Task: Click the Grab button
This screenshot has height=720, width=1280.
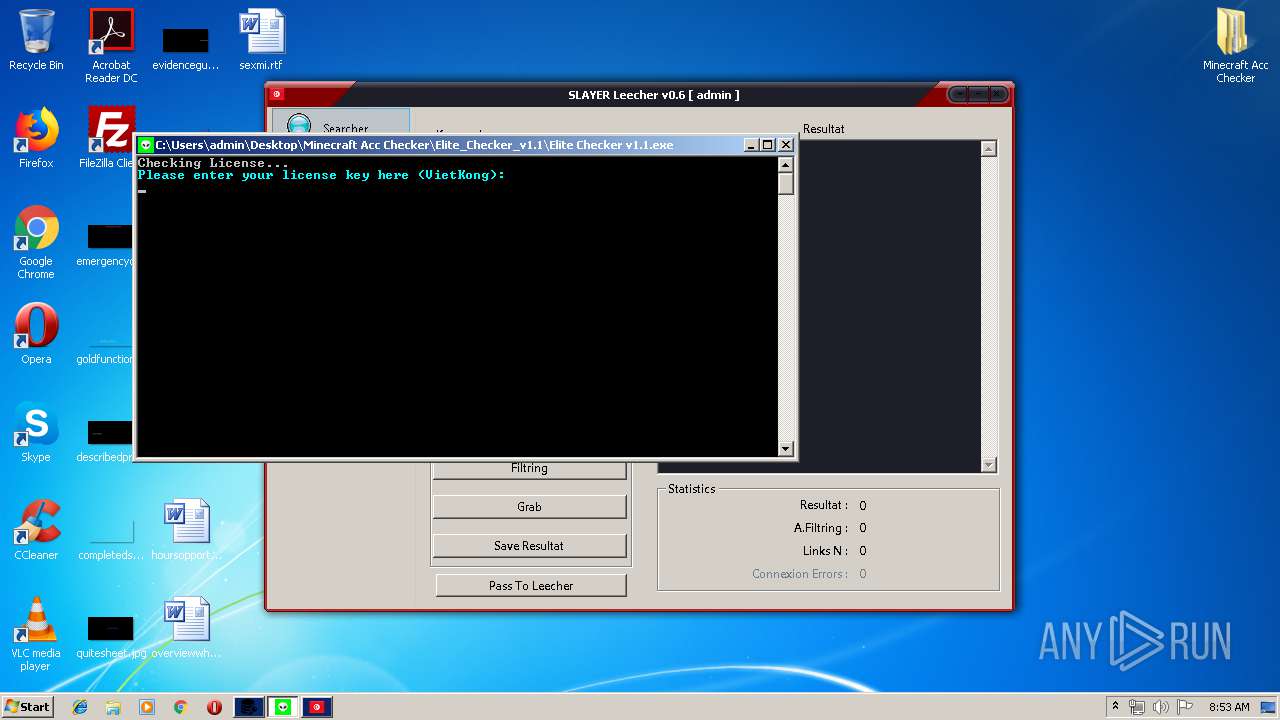Action: (529, 507)
